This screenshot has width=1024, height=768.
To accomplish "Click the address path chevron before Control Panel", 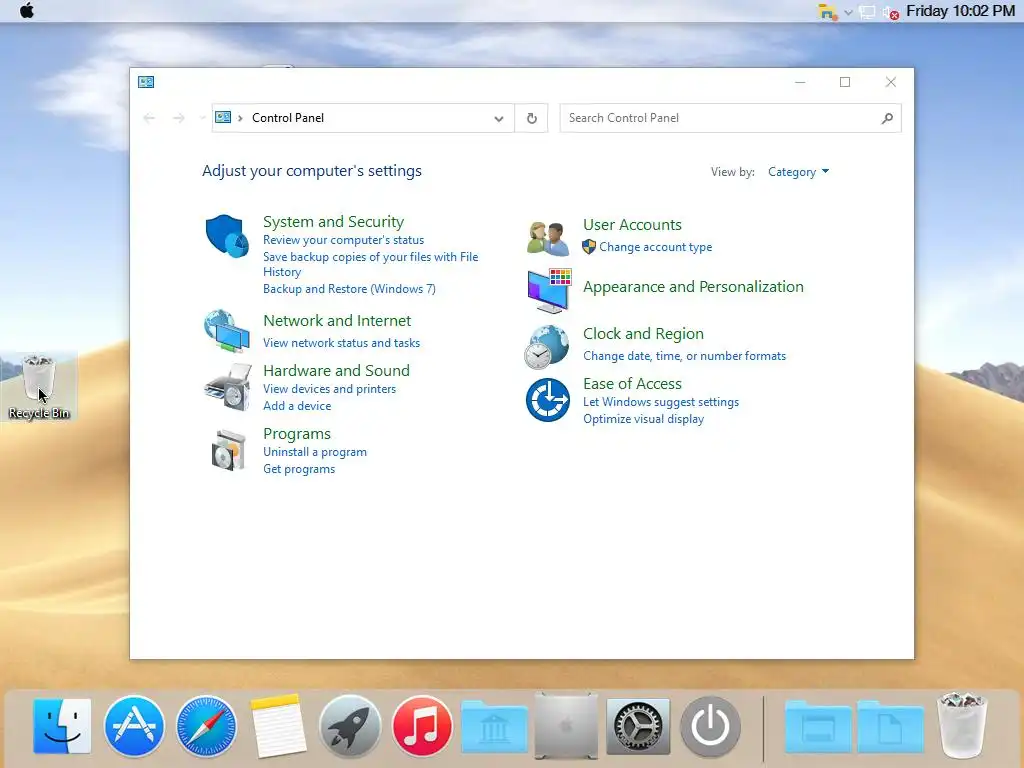I will [x=240, y=118].
